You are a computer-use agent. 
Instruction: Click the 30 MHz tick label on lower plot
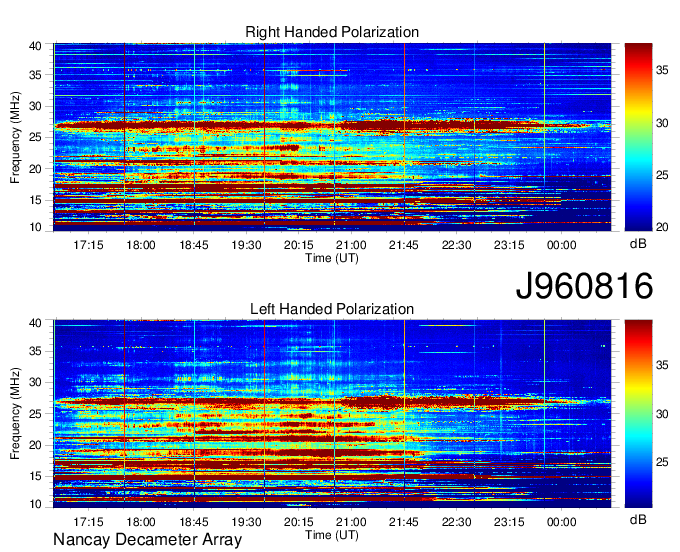click(35, 382)
